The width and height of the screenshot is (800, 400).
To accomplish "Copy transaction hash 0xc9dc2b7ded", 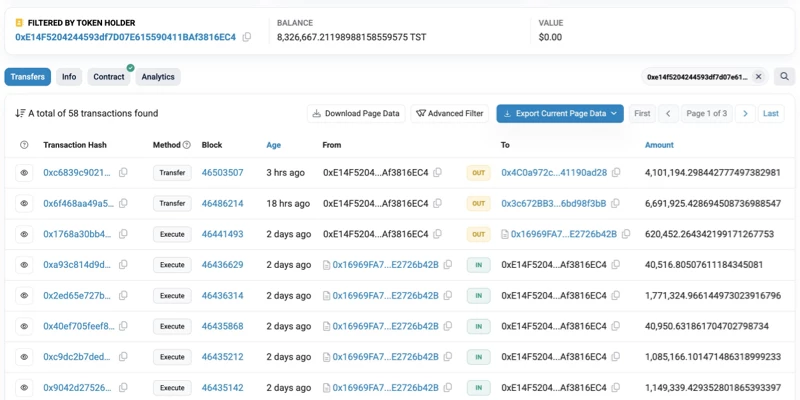I will pos(123,357).
